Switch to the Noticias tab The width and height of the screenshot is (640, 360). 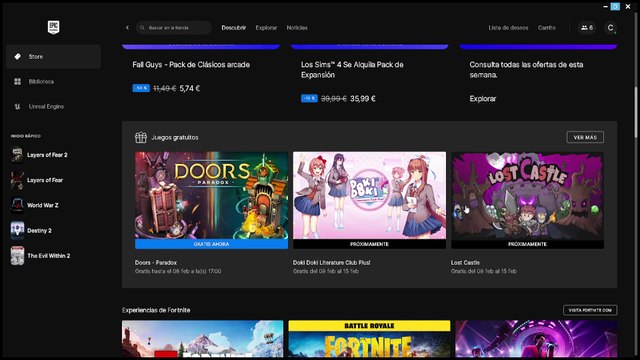click(297, 28)
